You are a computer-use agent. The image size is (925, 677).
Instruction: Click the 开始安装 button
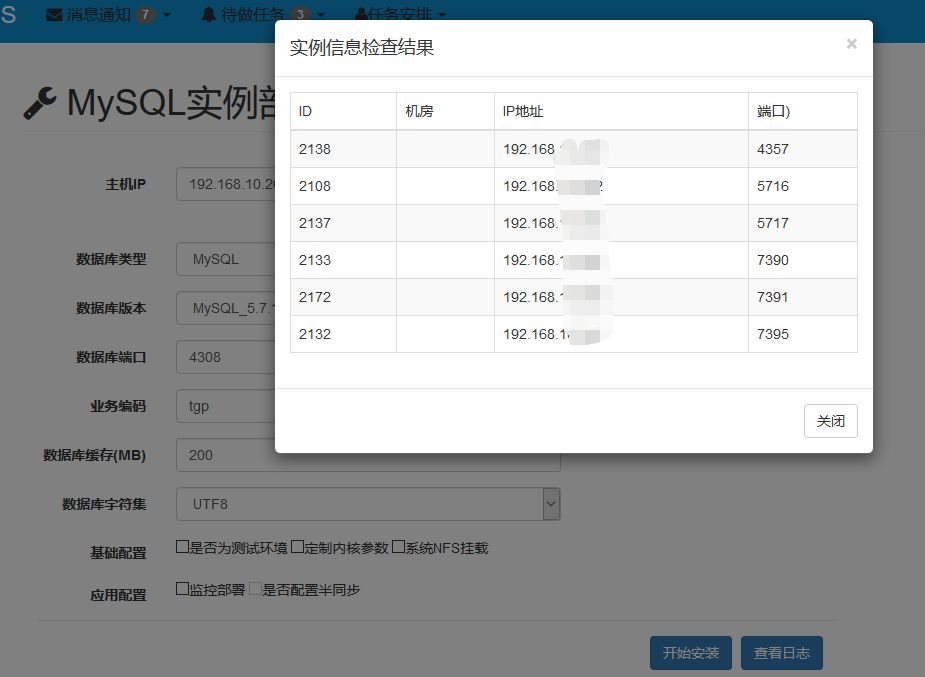click(691, 653)
